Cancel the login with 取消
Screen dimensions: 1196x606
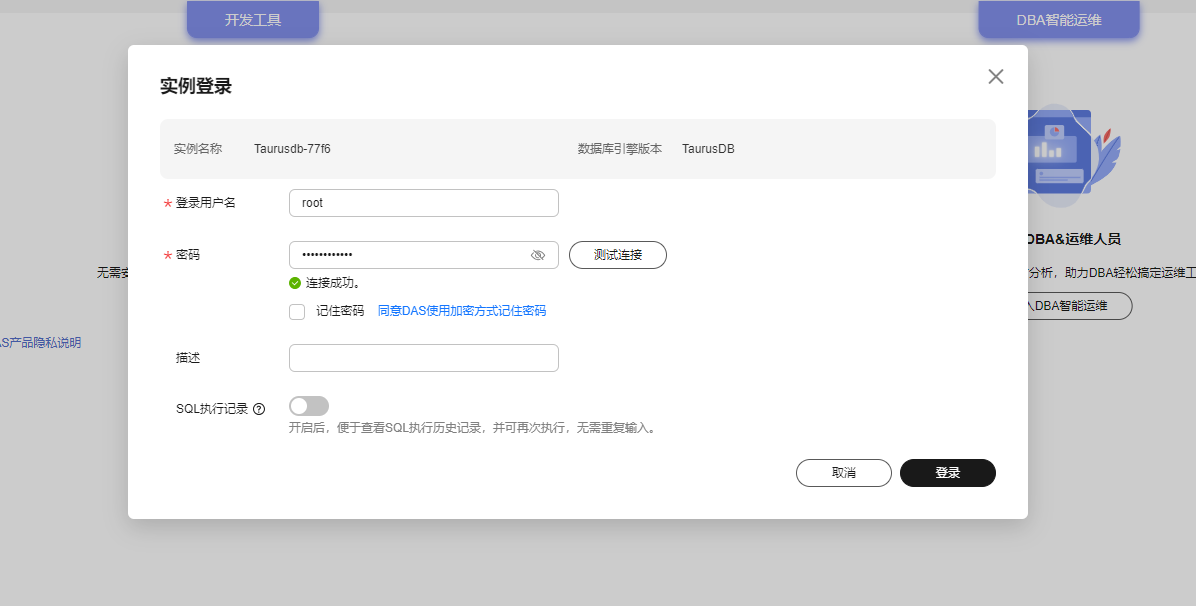[844, 472]
